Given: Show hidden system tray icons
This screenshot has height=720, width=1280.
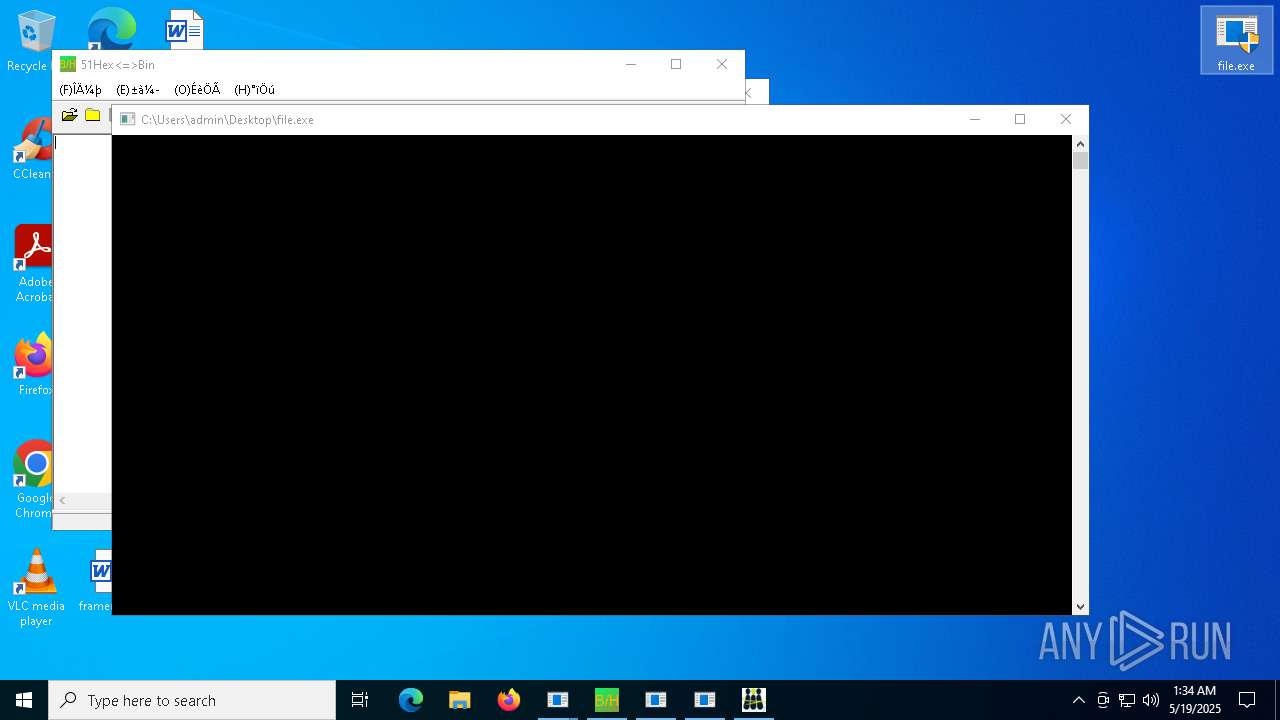Looking at the screenshot, I should [1078, 700].
